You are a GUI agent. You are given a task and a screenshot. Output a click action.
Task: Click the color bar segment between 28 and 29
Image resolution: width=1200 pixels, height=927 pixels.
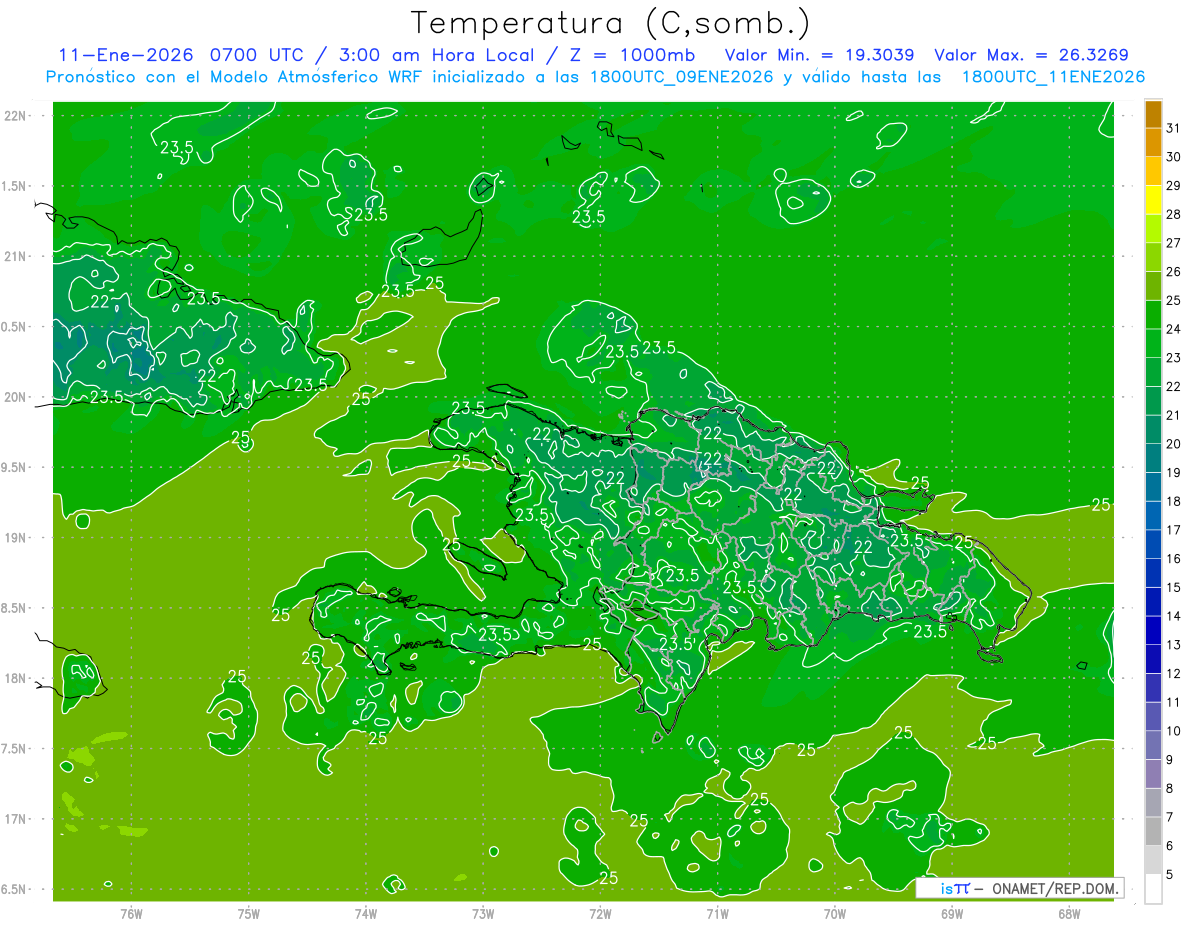(x=1153, y=200)
